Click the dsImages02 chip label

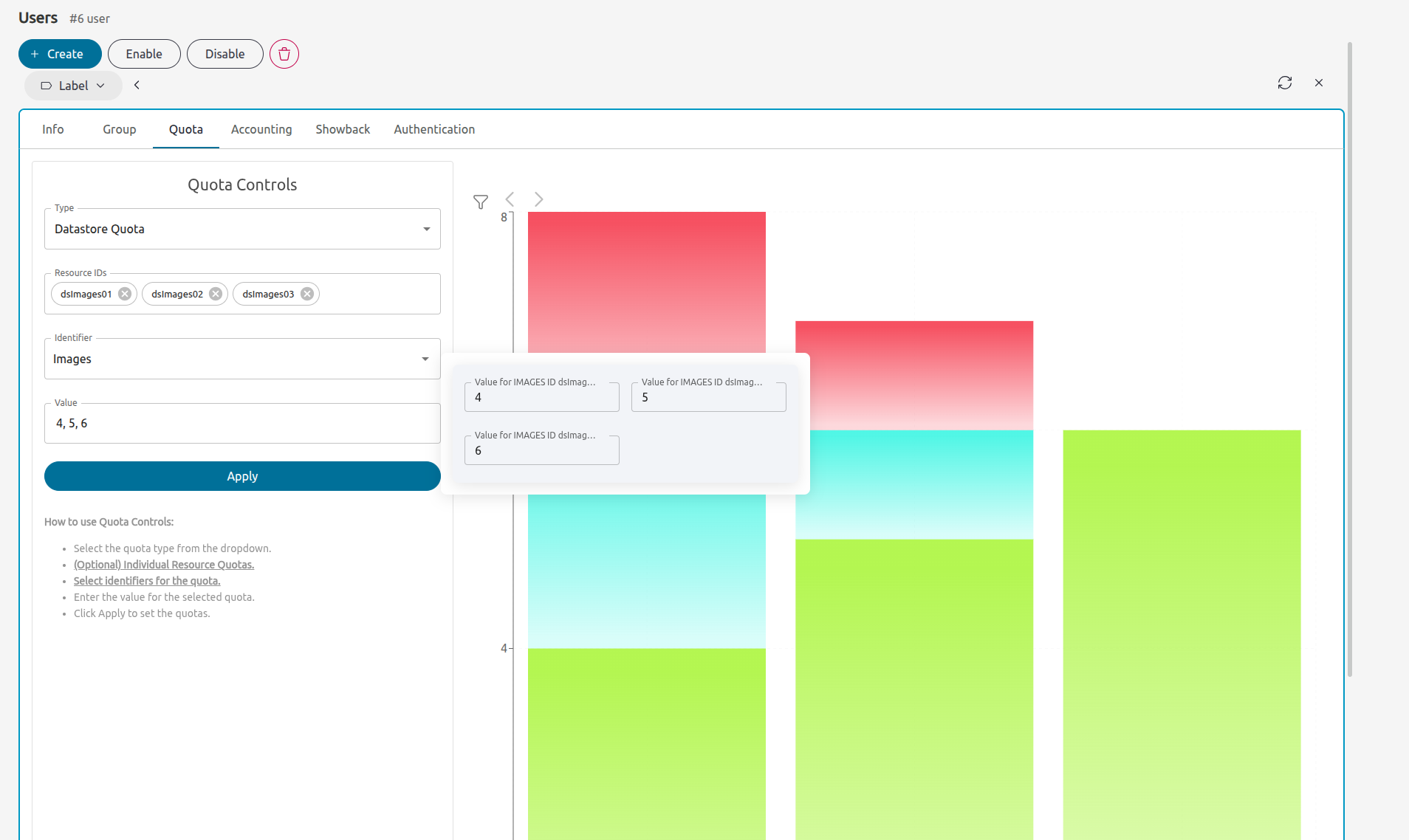[177, 294]
